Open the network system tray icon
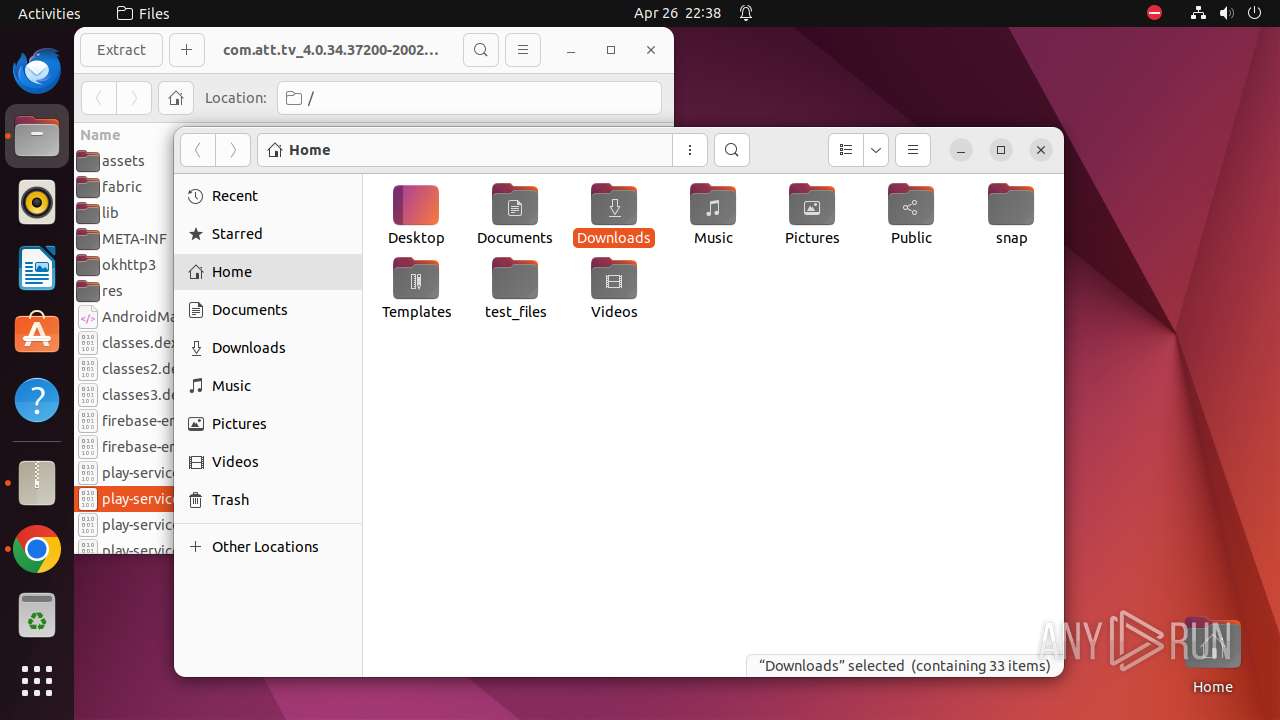This screenshot has width=1280, height=720. pyautogui.click(x=1198, y=13)
